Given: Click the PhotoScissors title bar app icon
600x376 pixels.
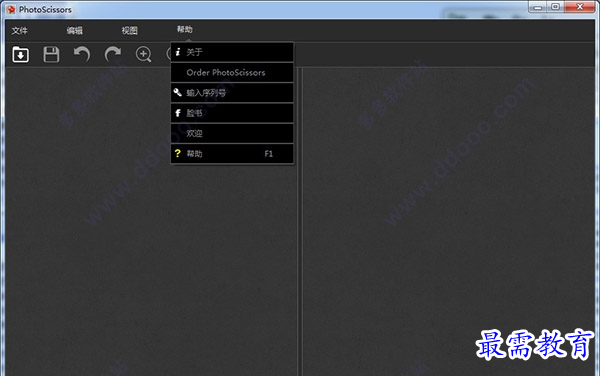Looking at the screenshot, I should tap(11, 9).
